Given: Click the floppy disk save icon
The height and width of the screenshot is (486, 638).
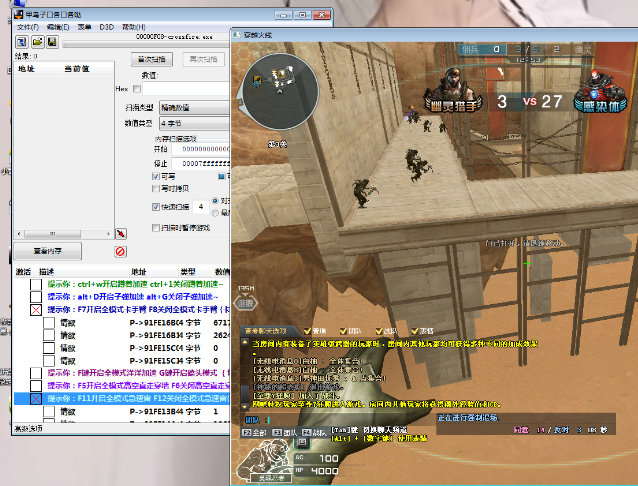Looking at the screenshot, I should (52, 42).
